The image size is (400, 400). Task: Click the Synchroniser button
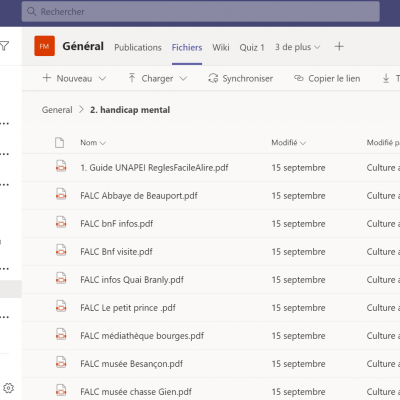(240, 78)
